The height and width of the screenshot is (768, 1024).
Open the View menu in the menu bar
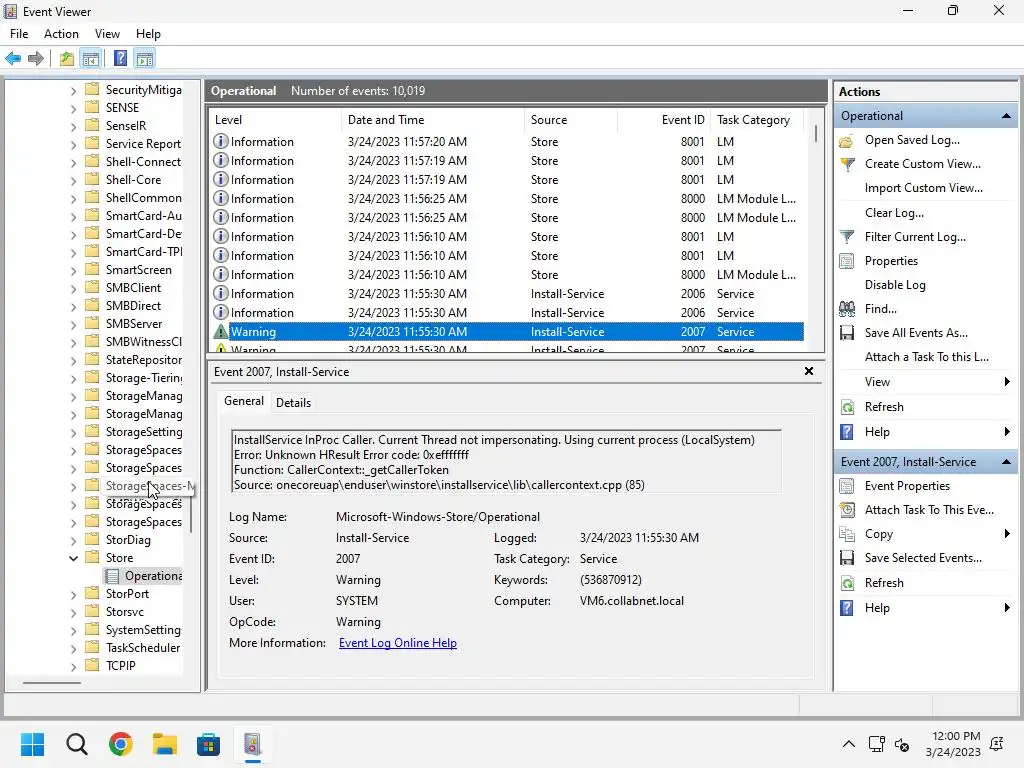[x=107, y=34]
